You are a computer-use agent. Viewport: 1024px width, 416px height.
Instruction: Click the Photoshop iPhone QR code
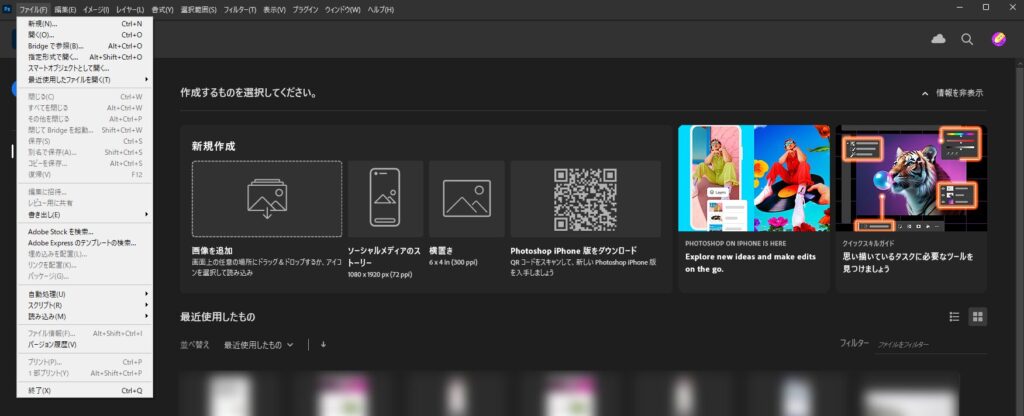click(x=585, y=199)
